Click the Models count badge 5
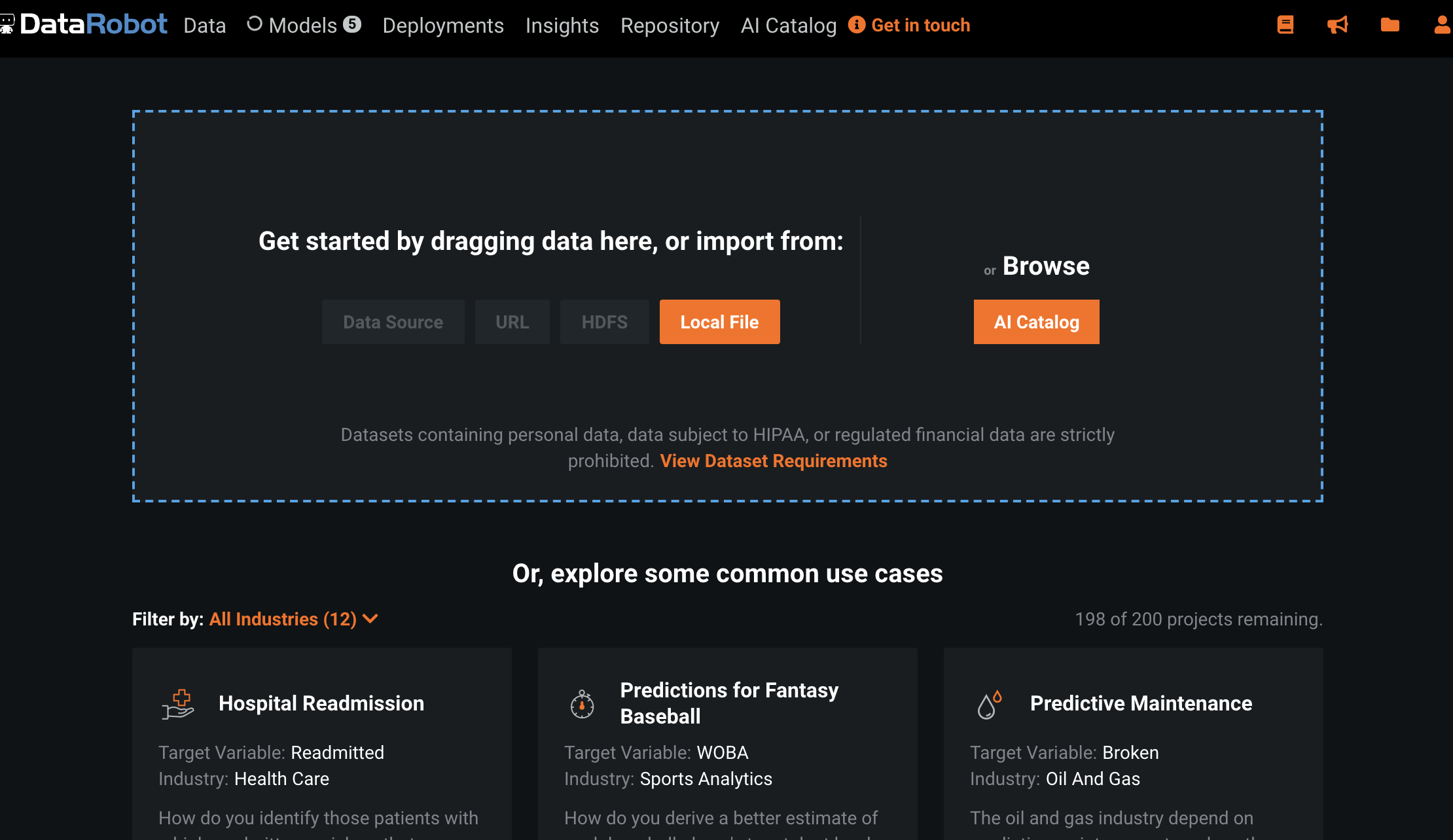 [352, 24]
